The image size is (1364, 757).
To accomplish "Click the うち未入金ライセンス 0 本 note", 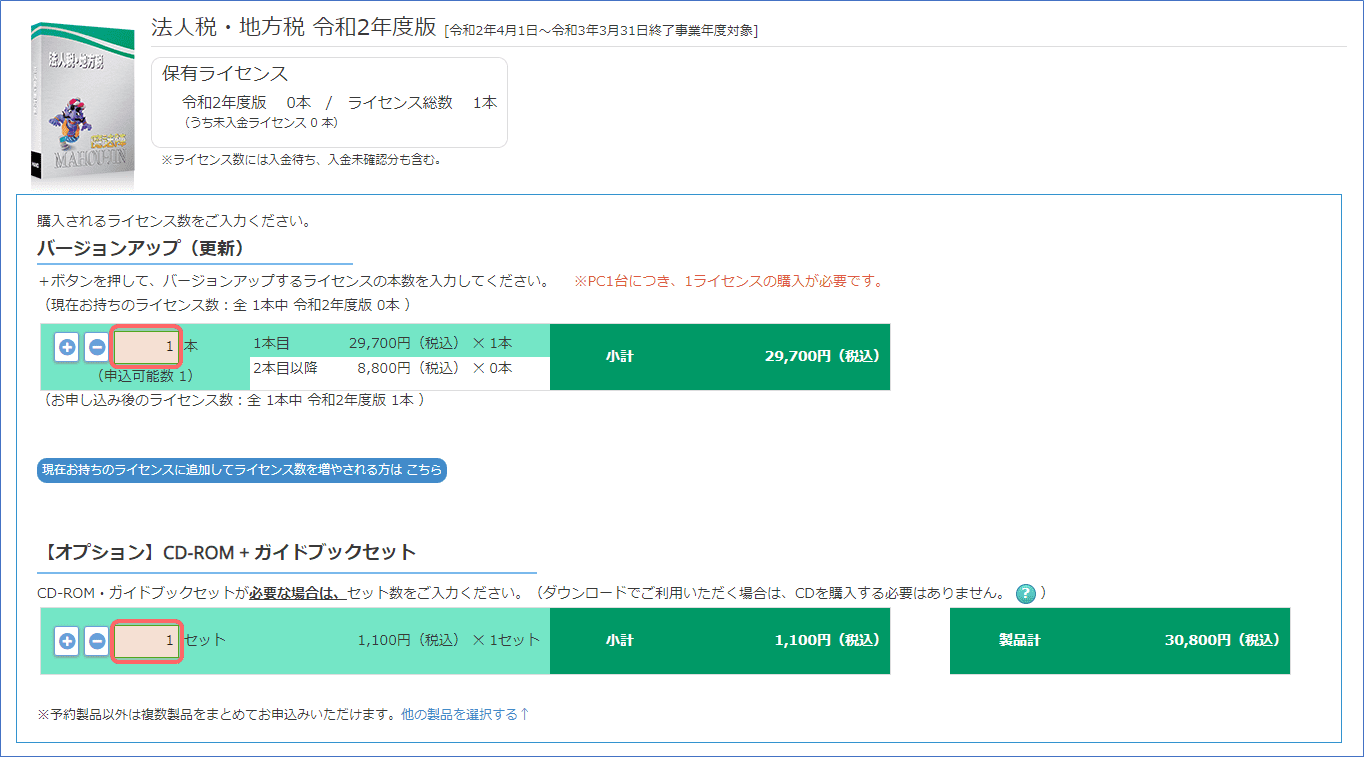I will coord(261,123).
